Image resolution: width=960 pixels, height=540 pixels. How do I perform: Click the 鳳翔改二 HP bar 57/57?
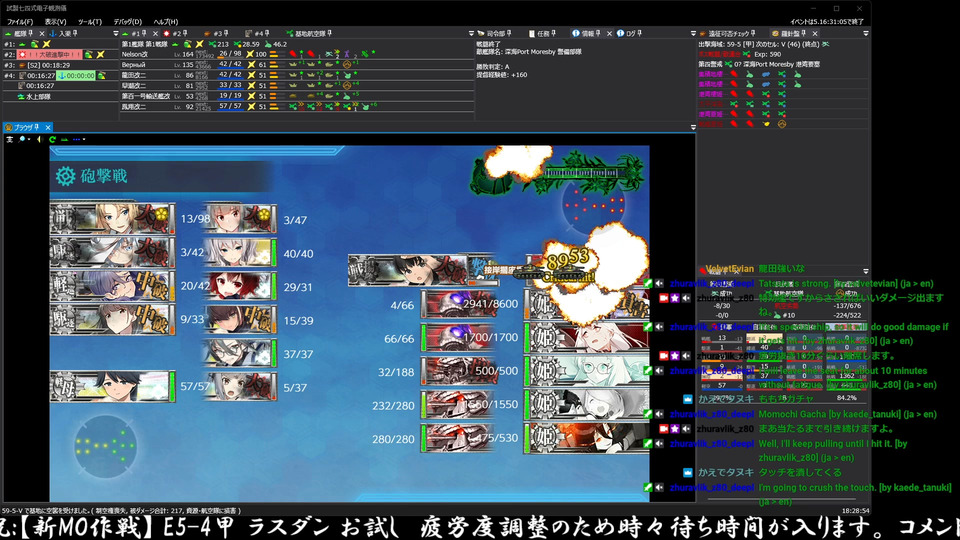(230, 107)
